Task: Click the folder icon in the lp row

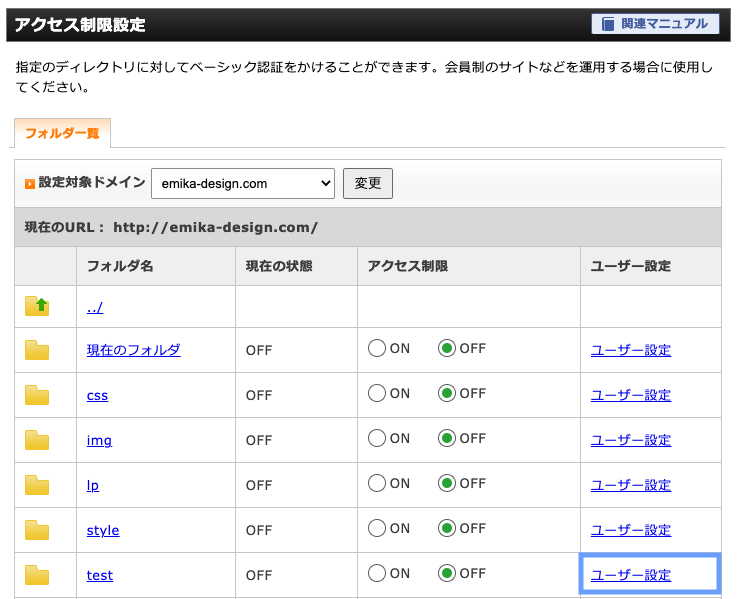Action: [37, 485]
